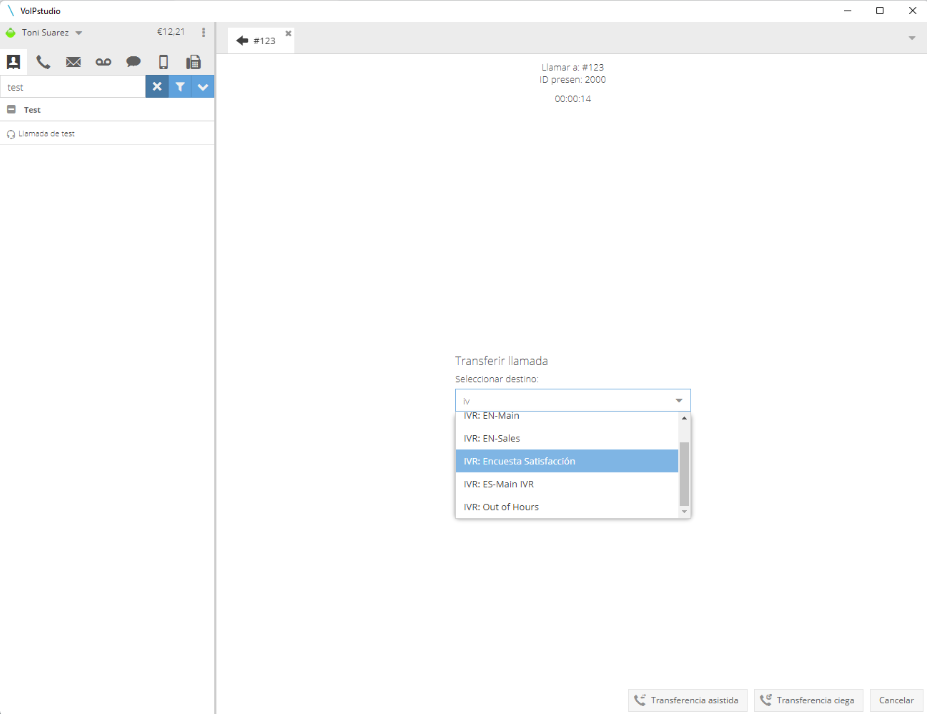The width and height of the screenshot is (927, 714).
Task: Open the mobile phone SMS icon
Action: 163,62
